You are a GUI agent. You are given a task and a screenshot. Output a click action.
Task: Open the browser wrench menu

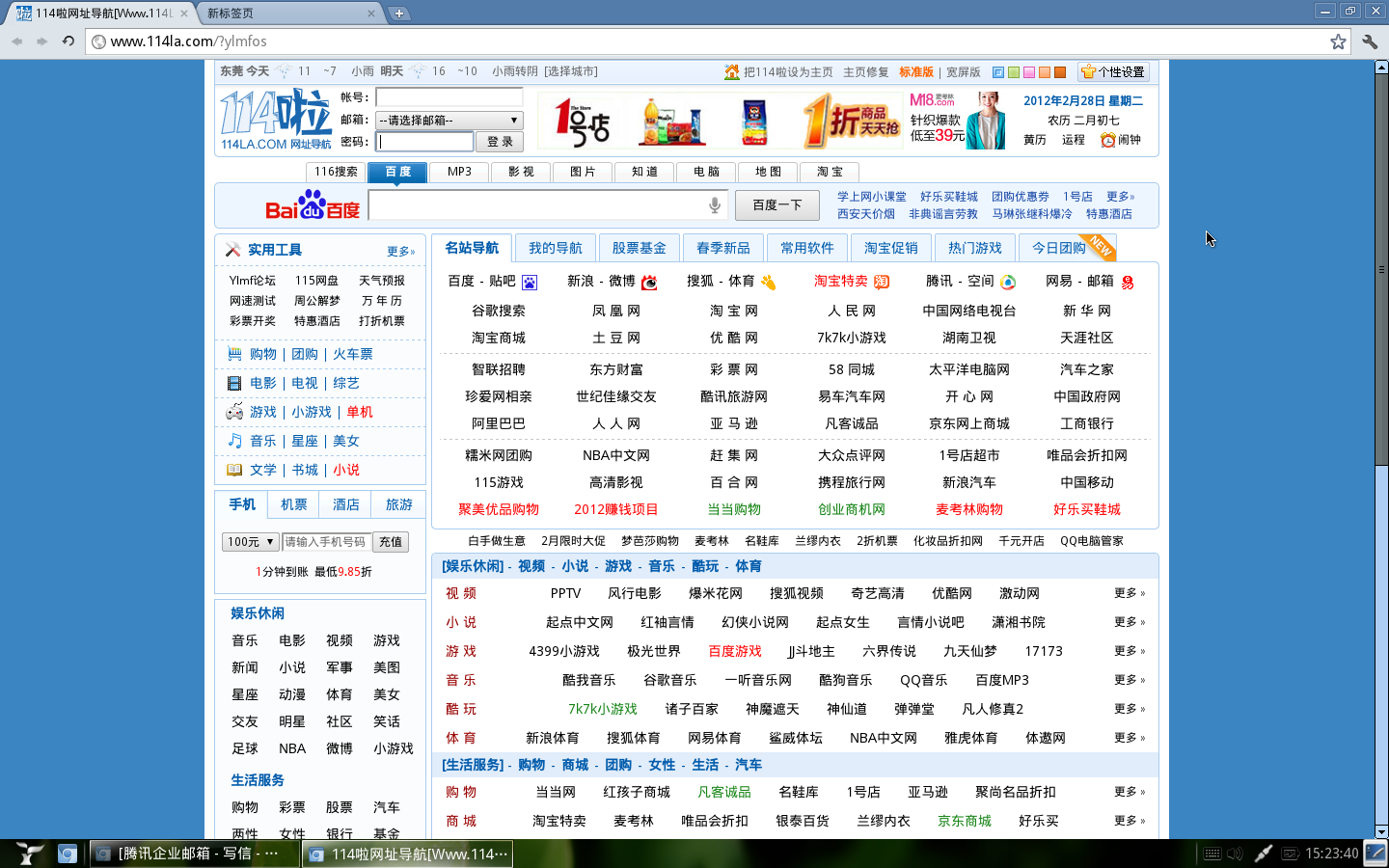click(1370, 41)
